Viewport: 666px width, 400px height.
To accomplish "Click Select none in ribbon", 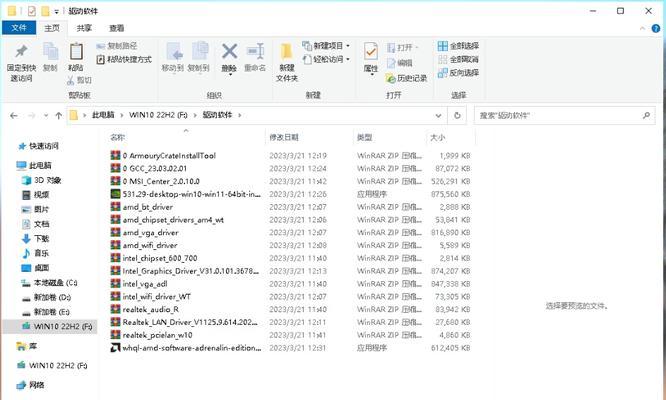I will click(x=458, y=59).
